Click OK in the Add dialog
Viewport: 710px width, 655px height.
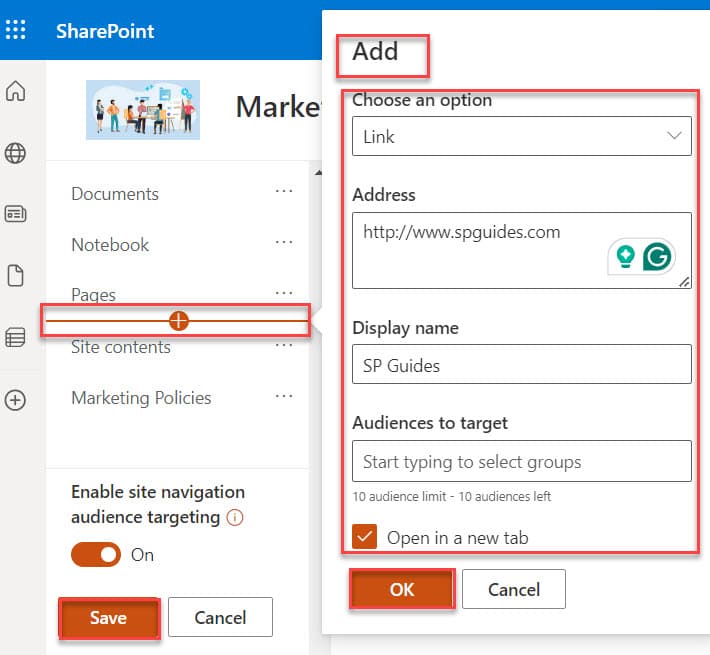click(x=402, y=589)
